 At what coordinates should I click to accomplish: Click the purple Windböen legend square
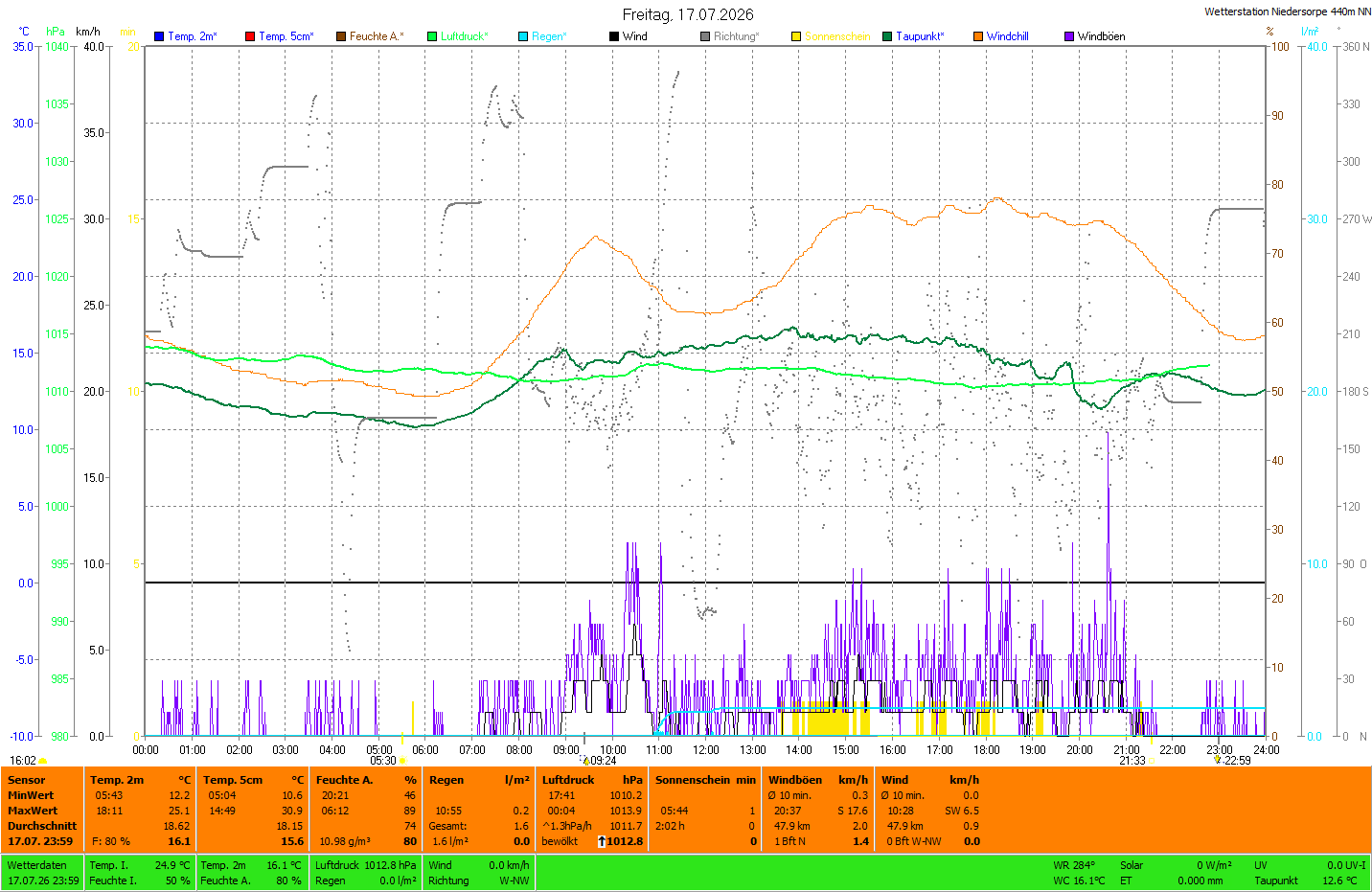(x=1069, y=36)
